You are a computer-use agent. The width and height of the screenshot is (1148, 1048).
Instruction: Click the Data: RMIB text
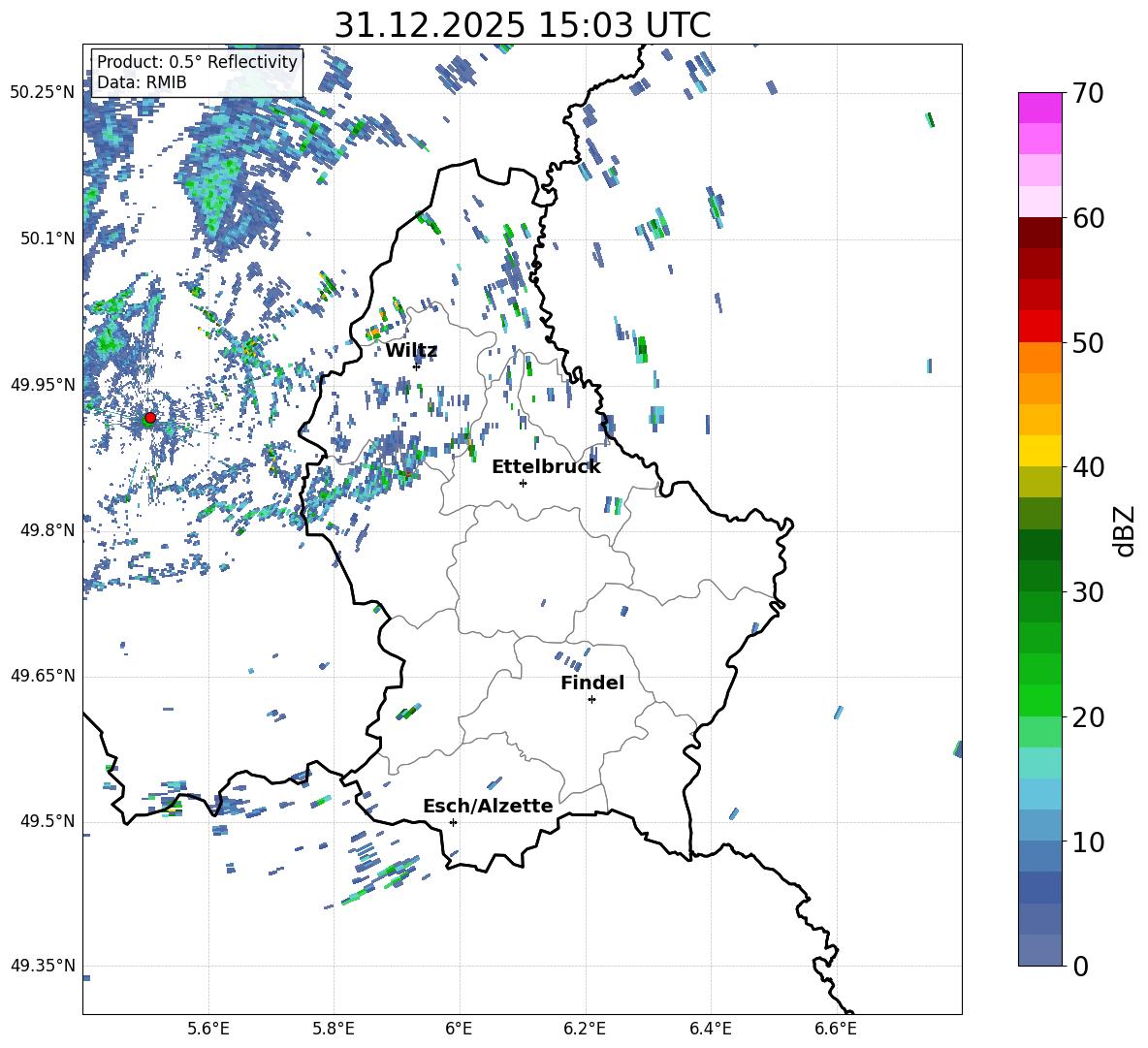tap(142, 82)
